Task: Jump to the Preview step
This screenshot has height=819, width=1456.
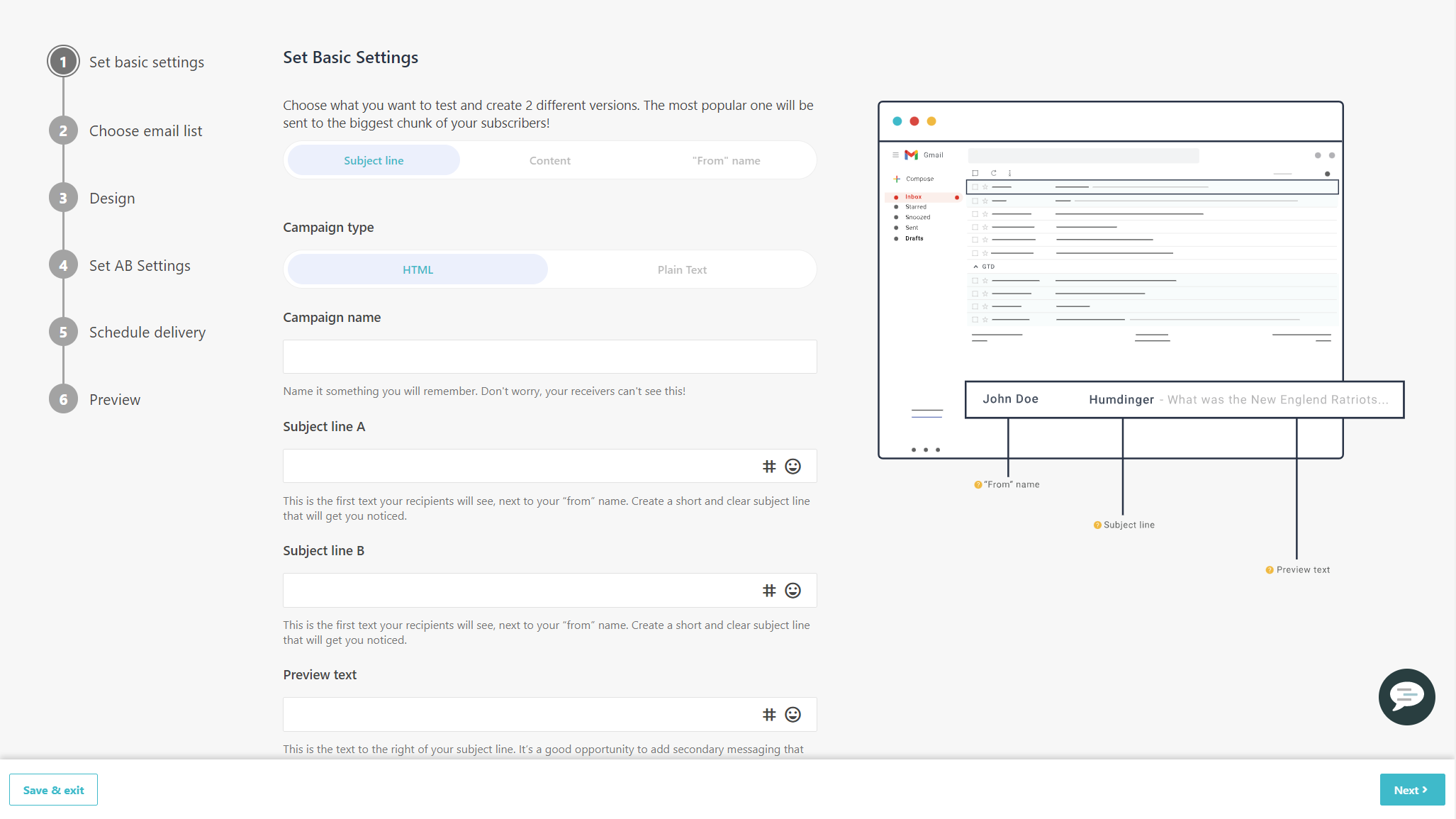Action: click(x=63, y=399)
